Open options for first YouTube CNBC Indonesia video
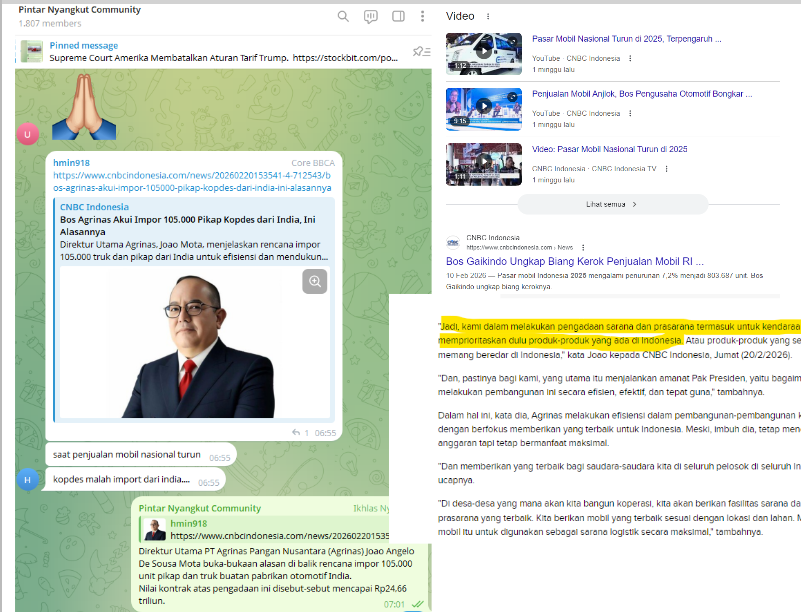 click(630, 58)
